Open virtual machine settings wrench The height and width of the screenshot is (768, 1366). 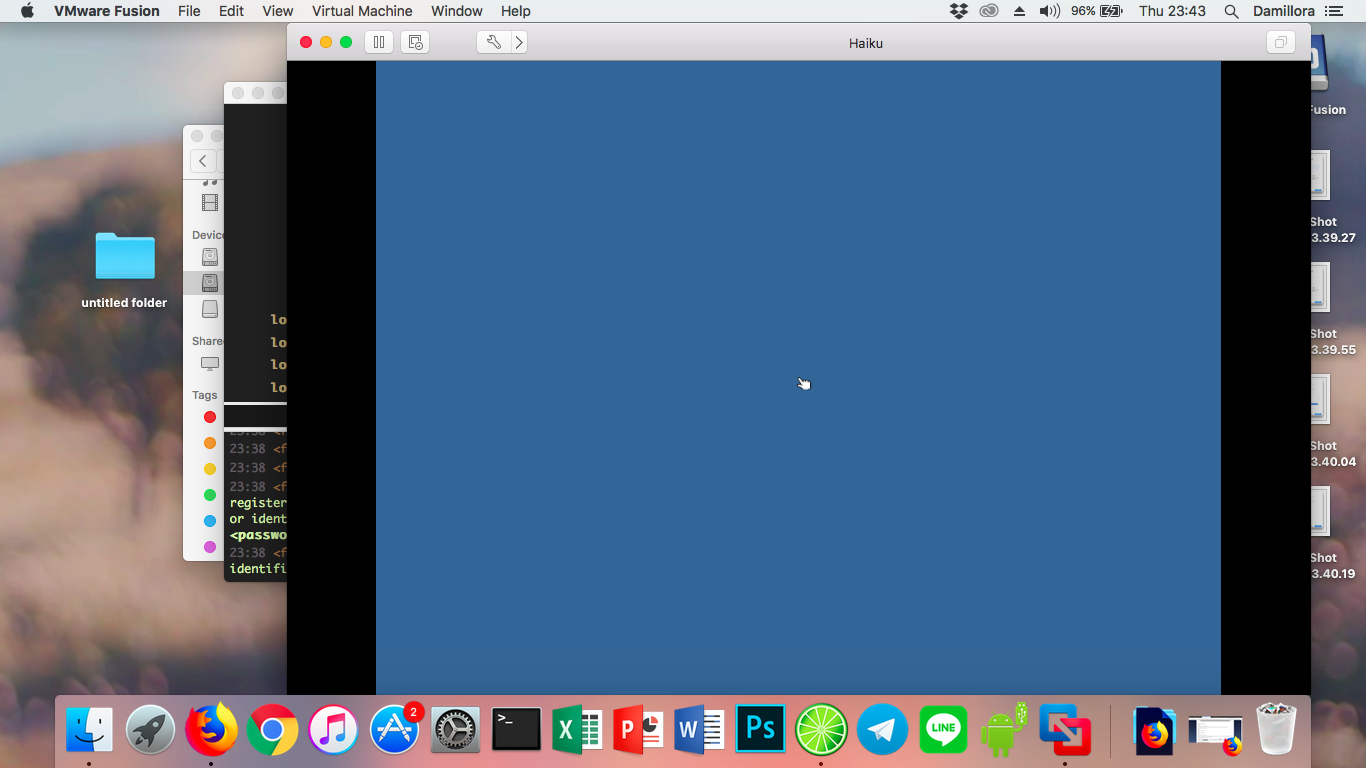(493, 42)
